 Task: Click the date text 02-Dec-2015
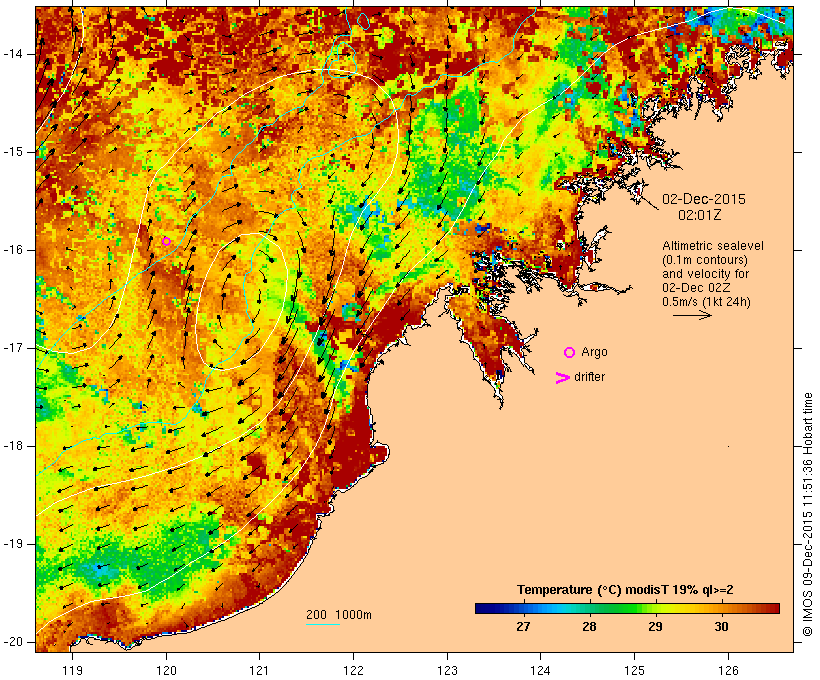pyautogui.click(x=704, y=199)
